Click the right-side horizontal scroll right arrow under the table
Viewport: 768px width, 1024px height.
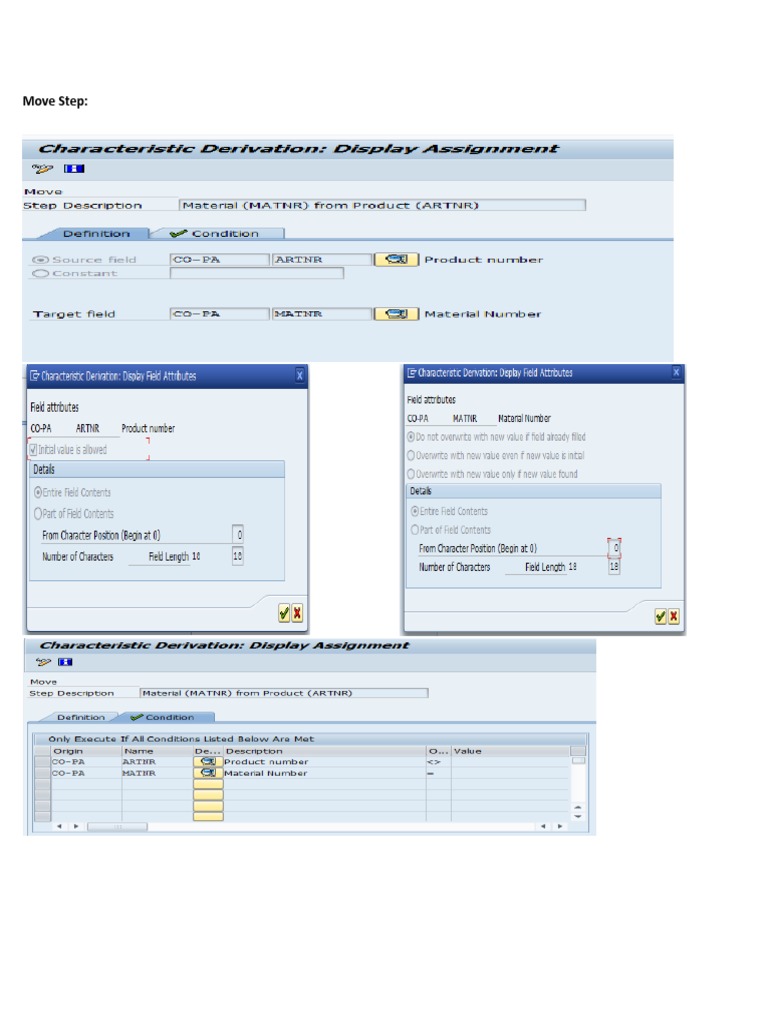click(x=560, y=827)
